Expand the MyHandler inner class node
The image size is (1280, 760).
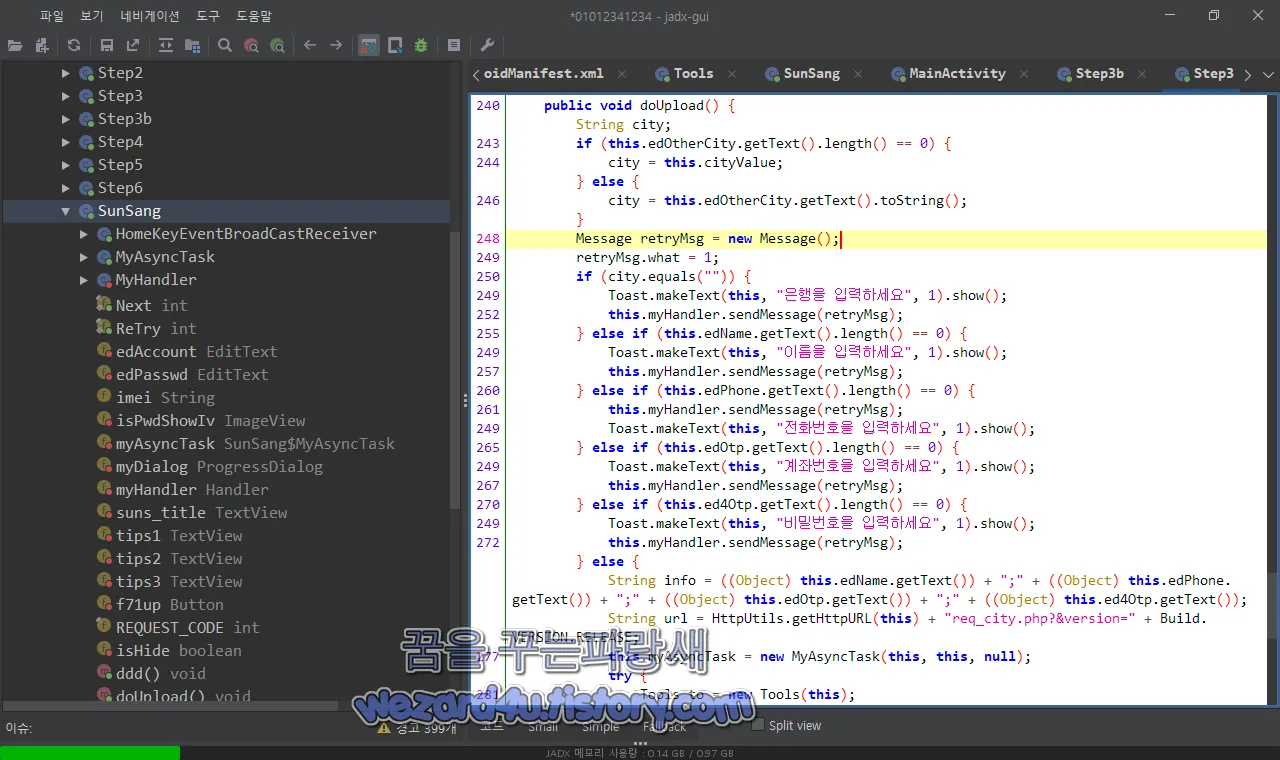tap(84, 280)
